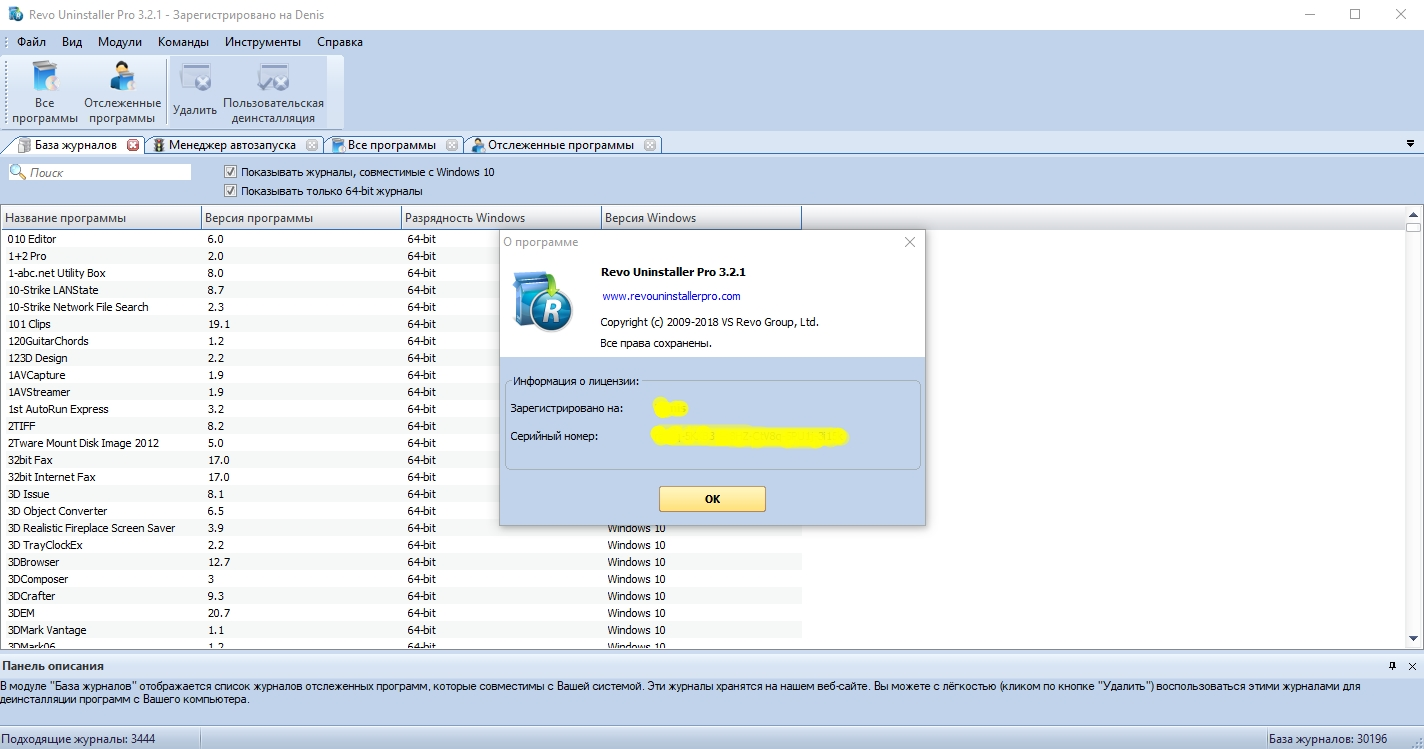Click the list scrollbar up arrow
Screen dimensions: 1424x749
[x=1413, y=214]
